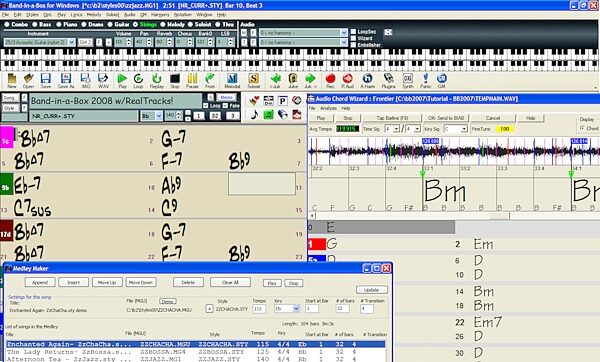Click the Replay toolbar icon
600x362 pixels.
[157, 79]
